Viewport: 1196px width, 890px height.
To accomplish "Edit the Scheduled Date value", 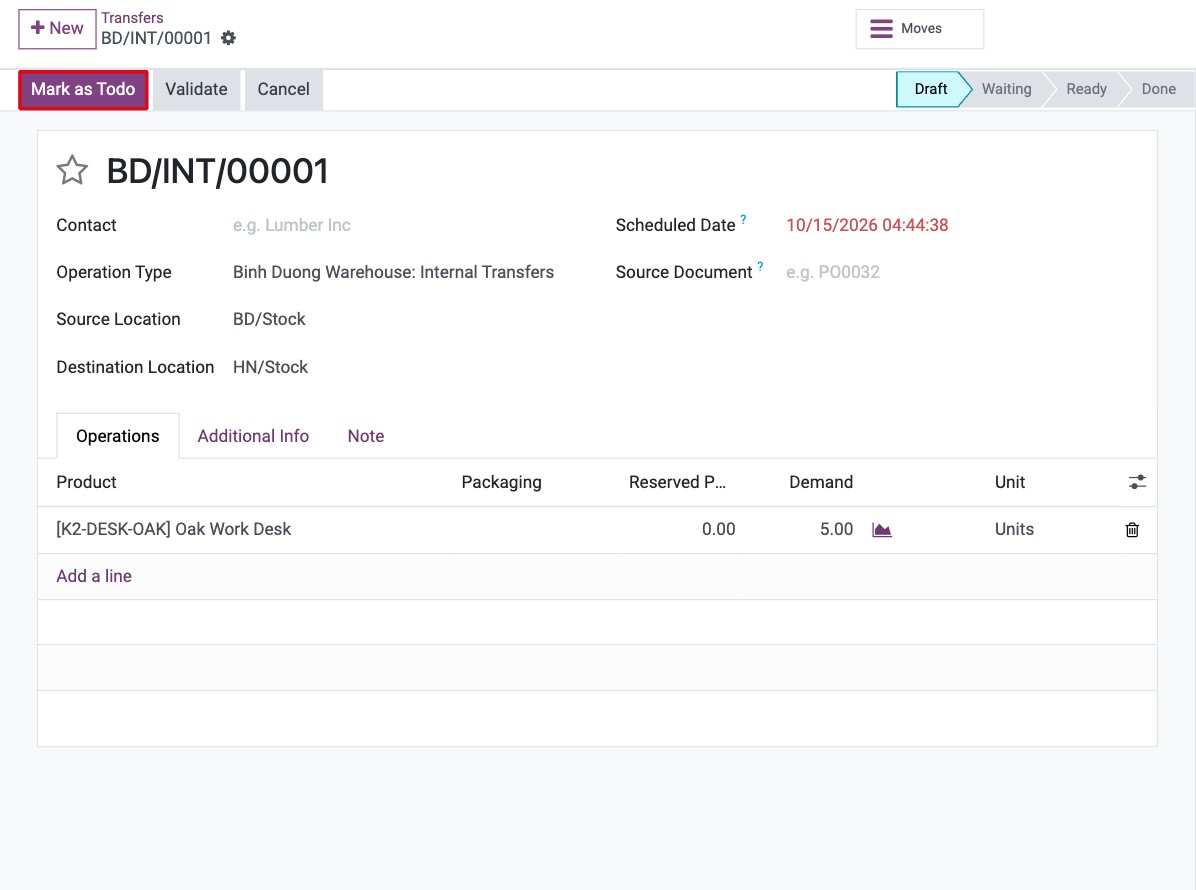I will [867, 226].
